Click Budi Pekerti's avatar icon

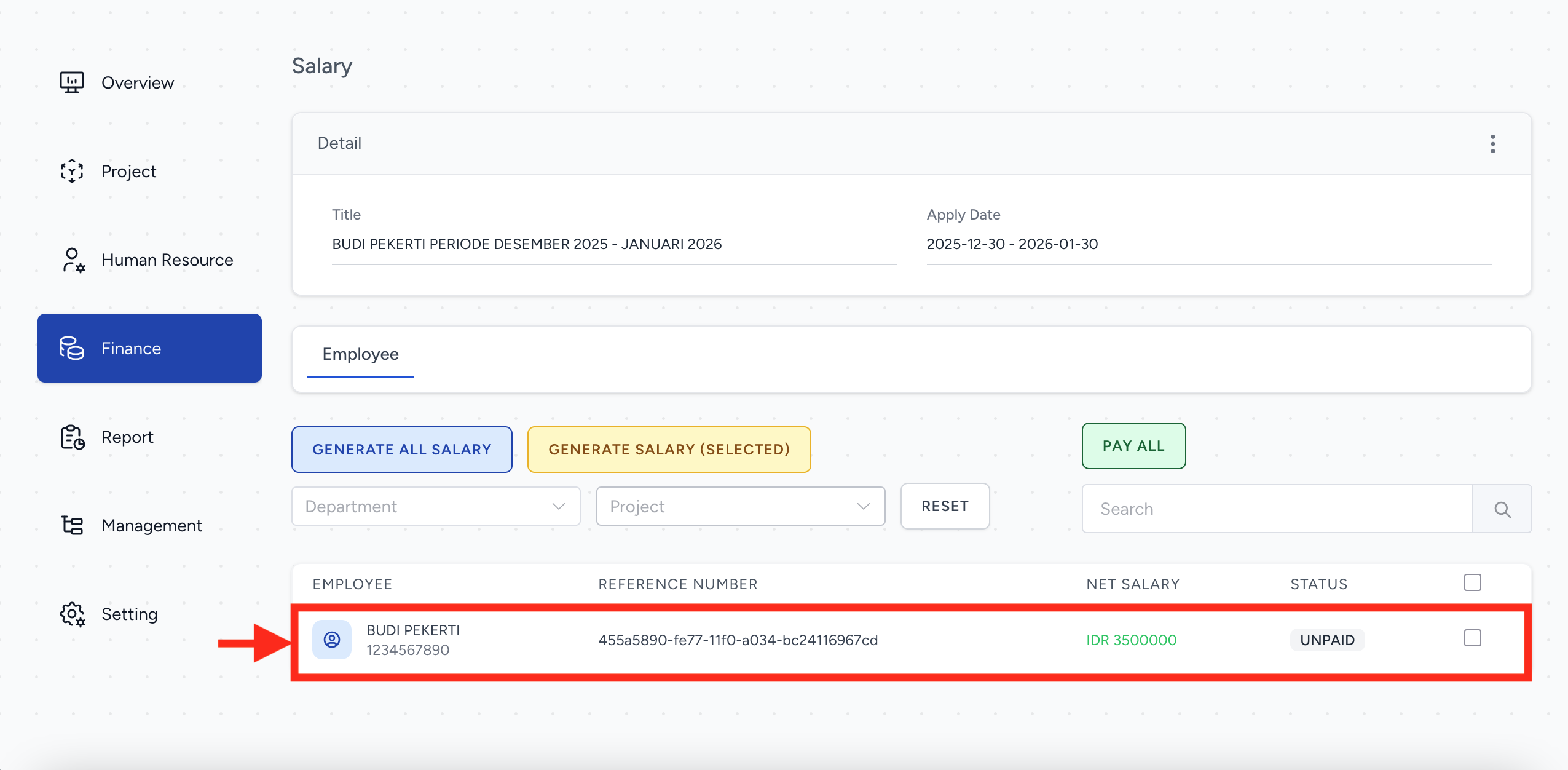pyautogui.click(x=332, y=640)
